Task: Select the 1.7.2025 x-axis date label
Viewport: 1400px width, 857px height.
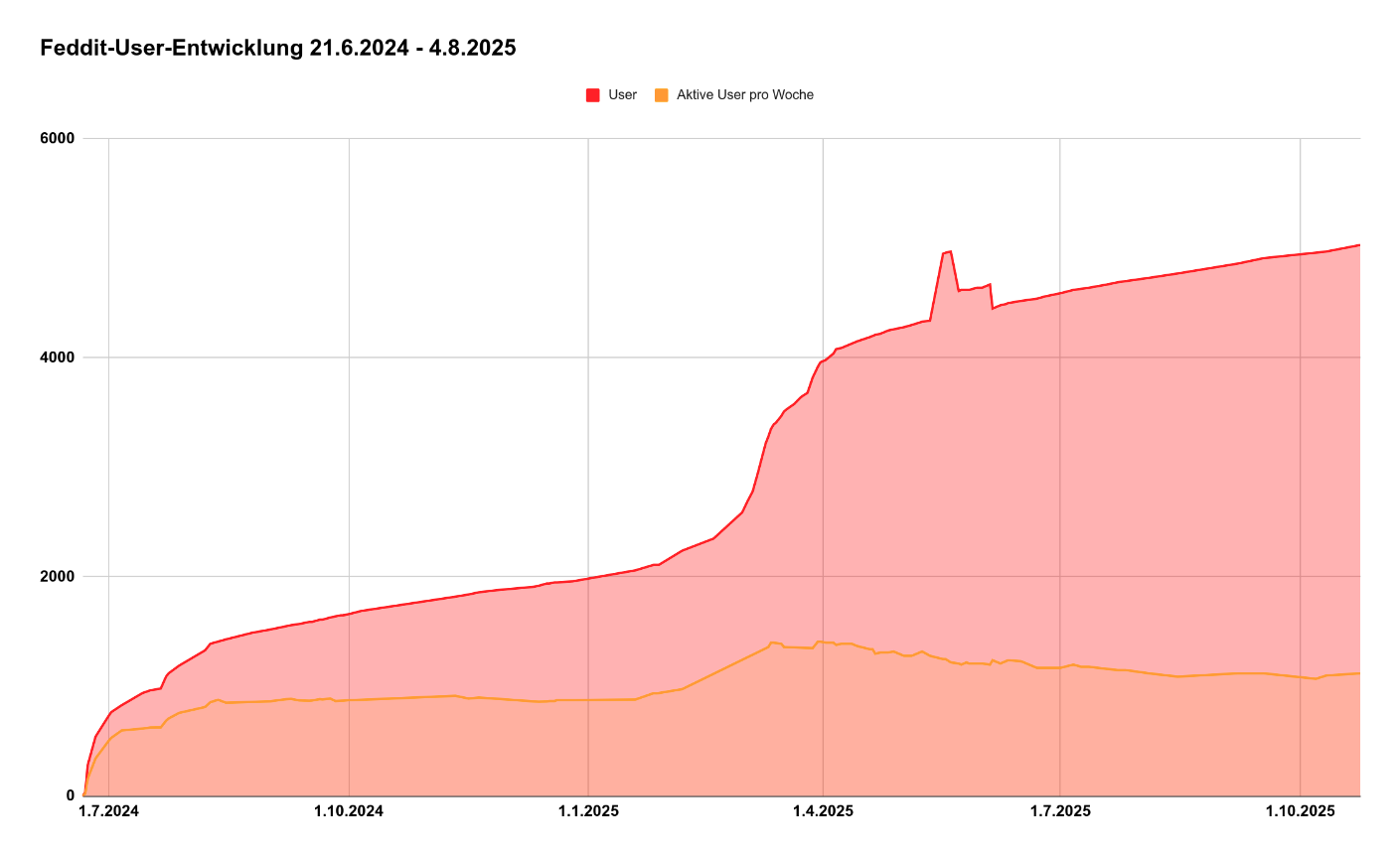Action: (1060, 811)
